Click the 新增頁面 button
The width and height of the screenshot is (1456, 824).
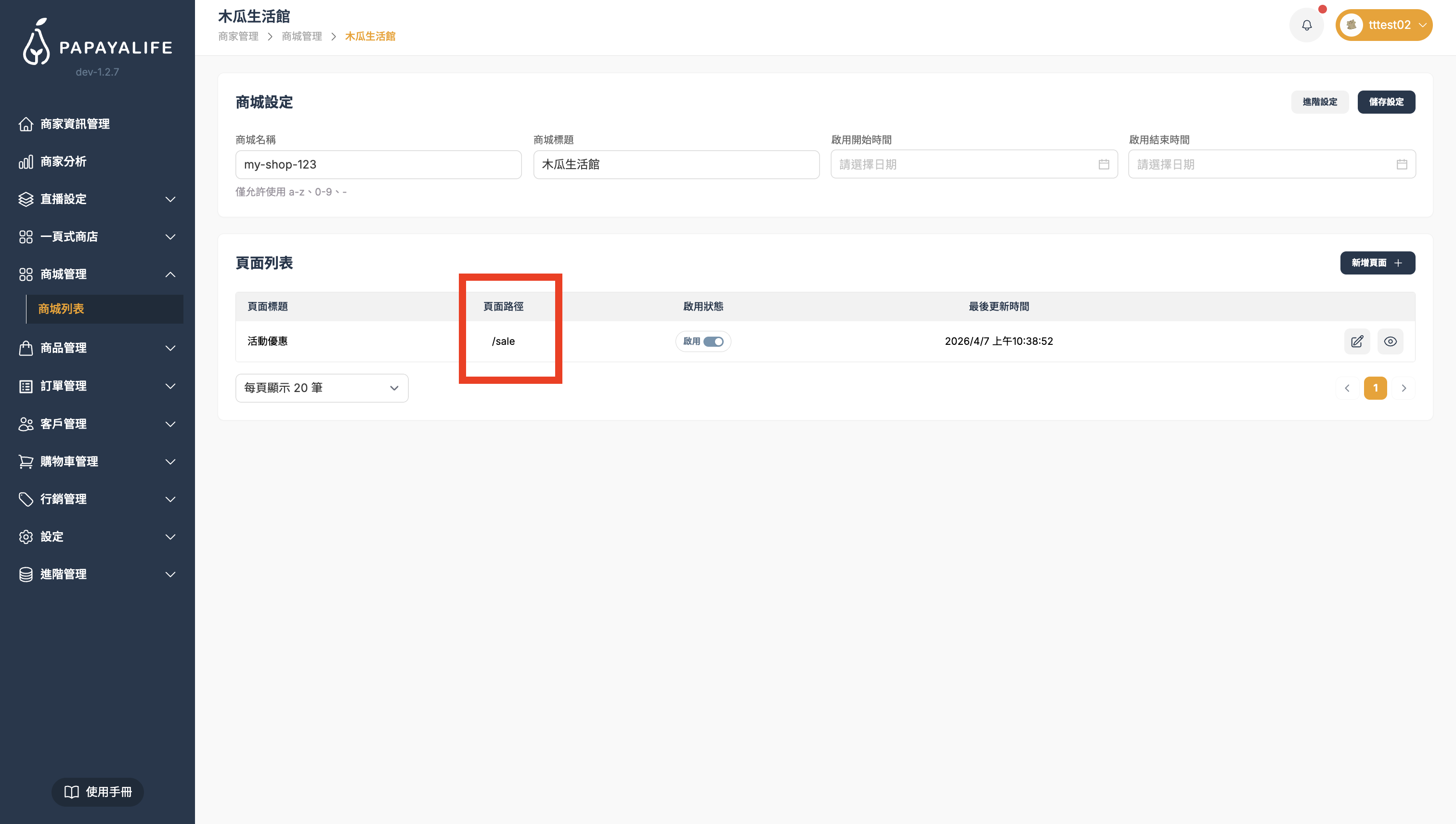click(x=1377, y=262)
